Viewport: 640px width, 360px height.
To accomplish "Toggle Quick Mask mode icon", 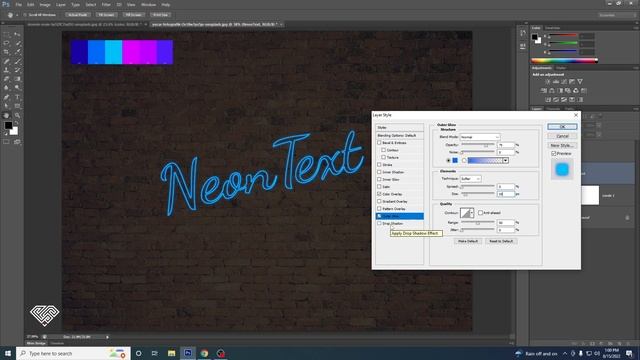I will 6,142.
